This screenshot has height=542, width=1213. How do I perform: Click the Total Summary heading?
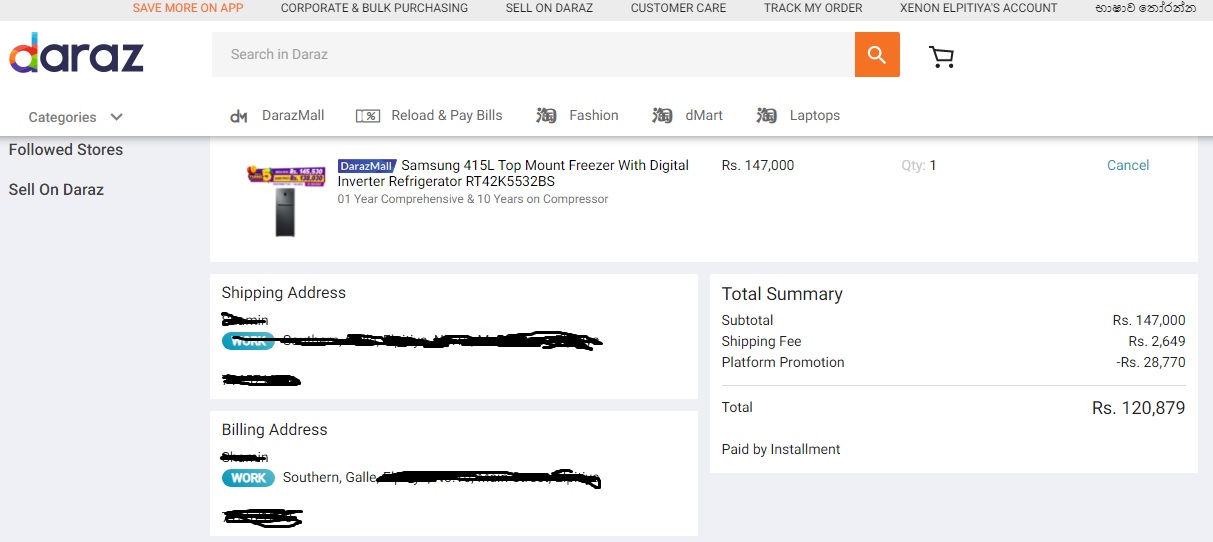pyautogui.click(x=782, y=294)
